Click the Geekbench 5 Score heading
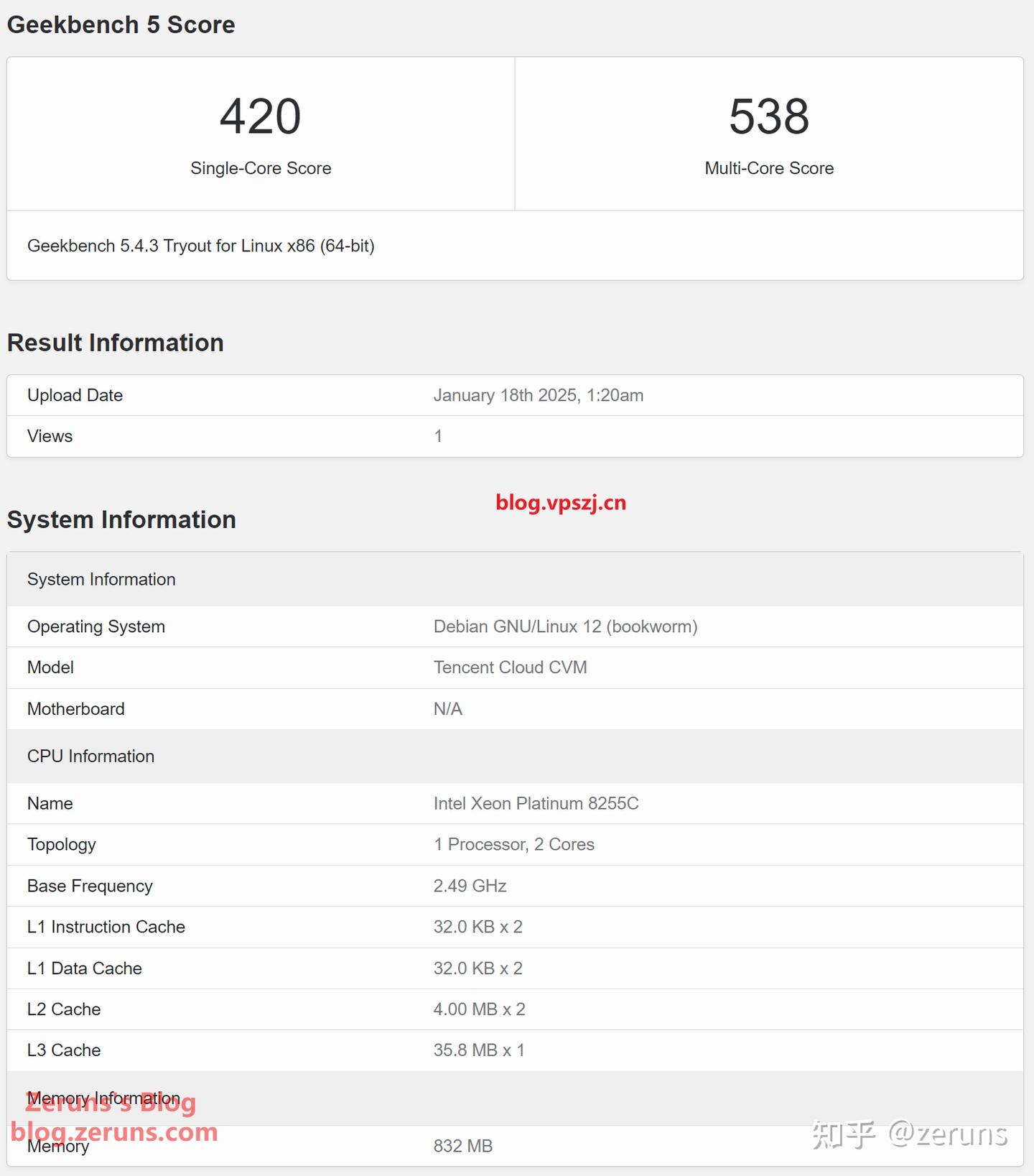 click(121, 25)
